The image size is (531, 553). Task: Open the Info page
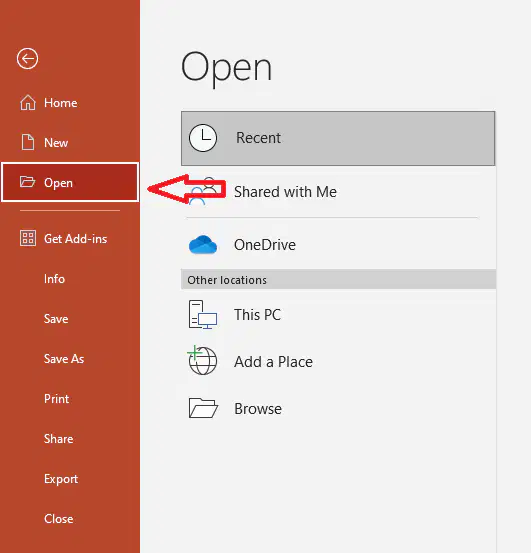tap(54, 279)
